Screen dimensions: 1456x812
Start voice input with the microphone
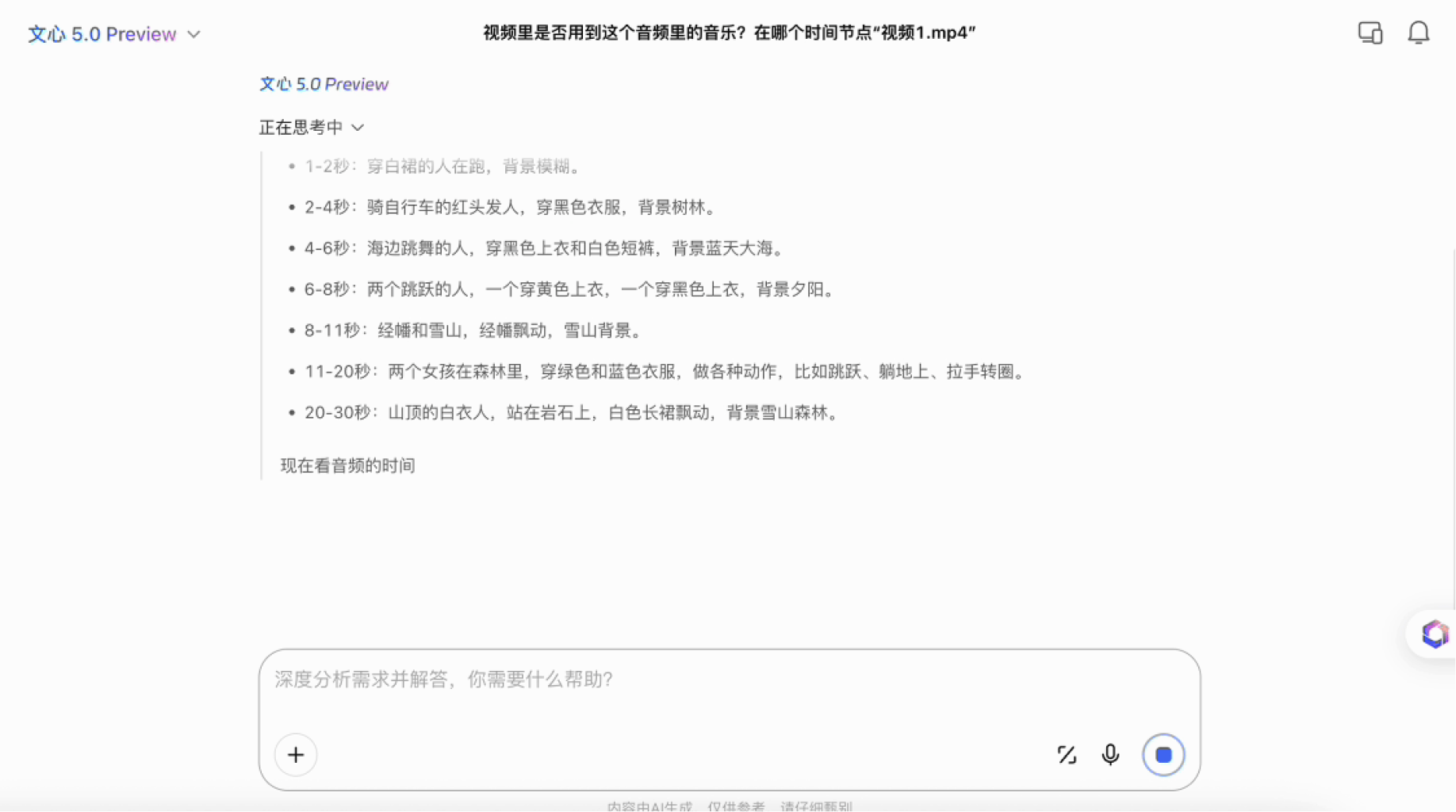coord(1110,755)
